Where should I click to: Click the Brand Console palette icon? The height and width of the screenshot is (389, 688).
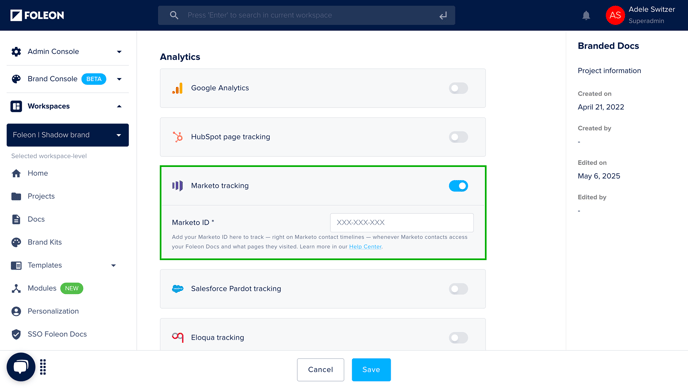pos(16,79)
